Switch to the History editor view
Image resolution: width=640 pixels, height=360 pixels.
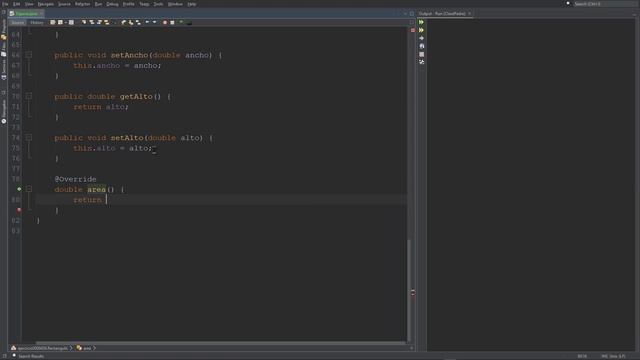[37, 22]
